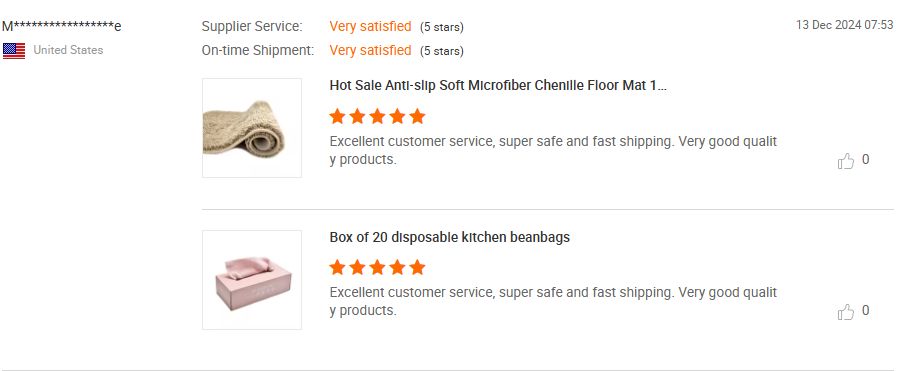Screen dimensions: 899x371
Task: Click On-time Shipment Very satisfied rating text
Action: coord(370,50)
